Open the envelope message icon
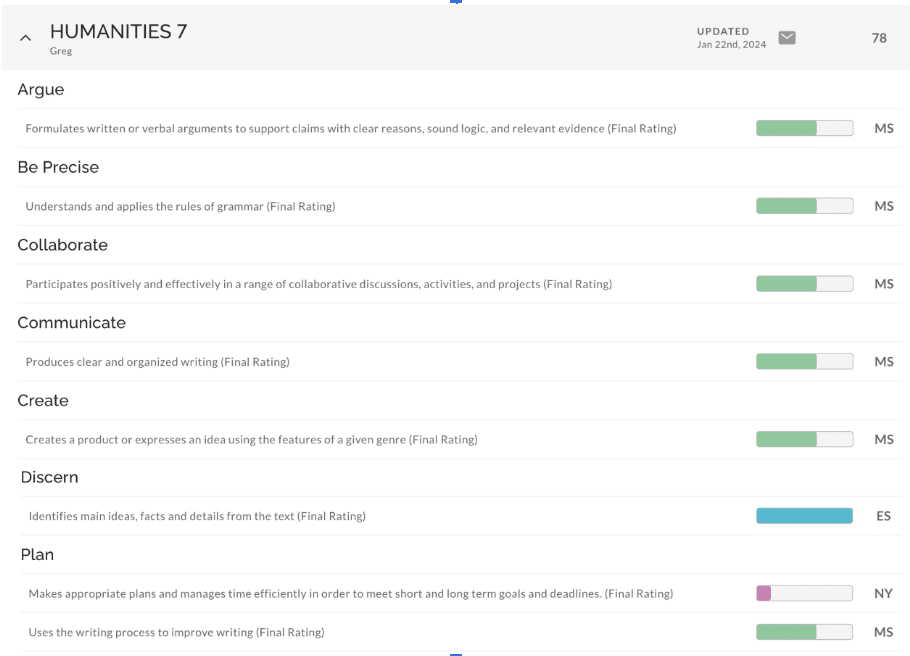This screenshot has width=910, height=656. (787, 37)
